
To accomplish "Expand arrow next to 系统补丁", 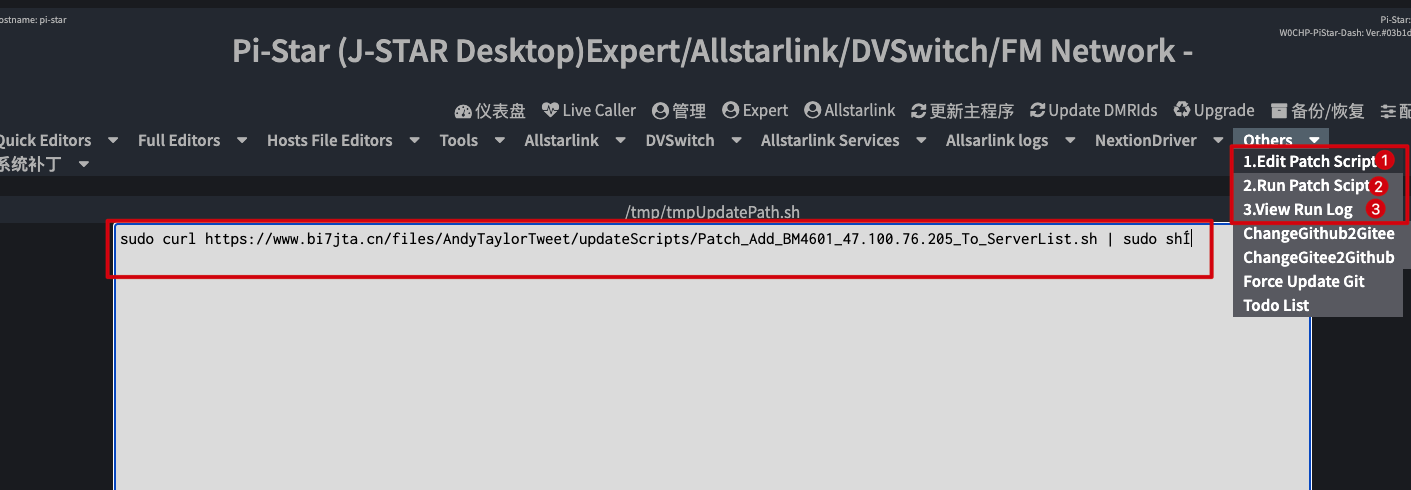I will (x=84, y=163).
